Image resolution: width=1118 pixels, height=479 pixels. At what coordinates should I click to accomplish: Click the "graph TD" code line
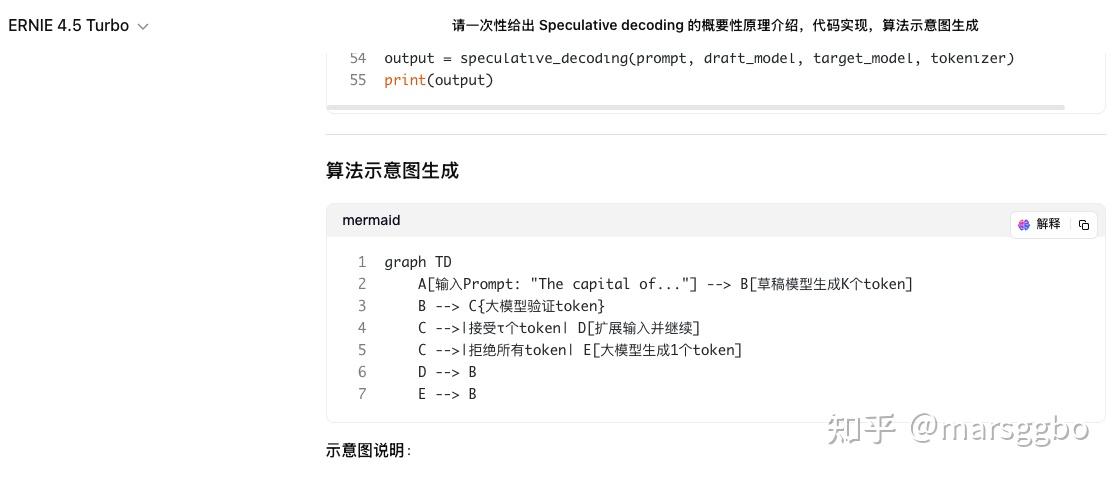418,262
